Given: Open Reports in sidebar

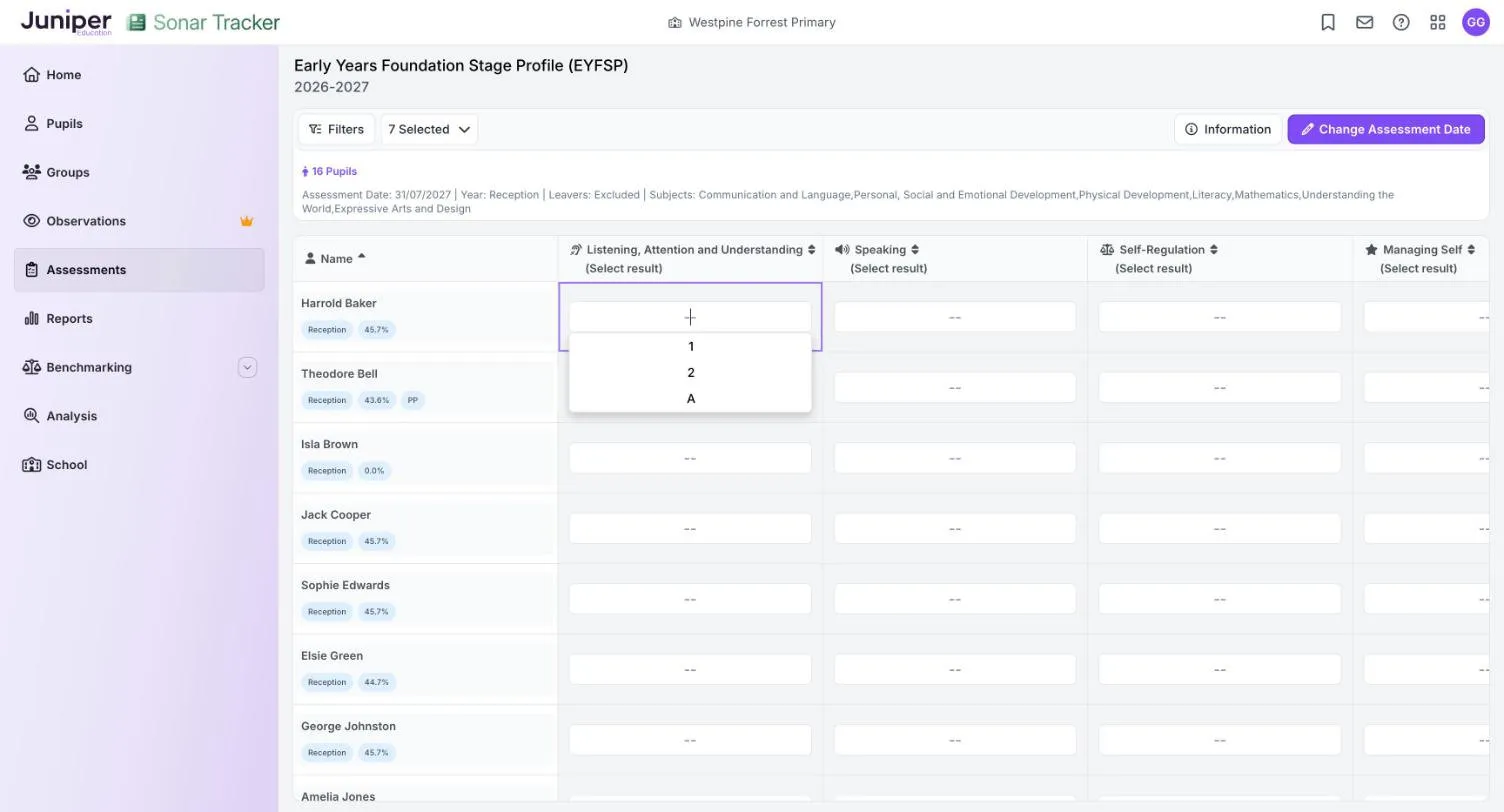Looking at the screenshot, I should 139,319.
